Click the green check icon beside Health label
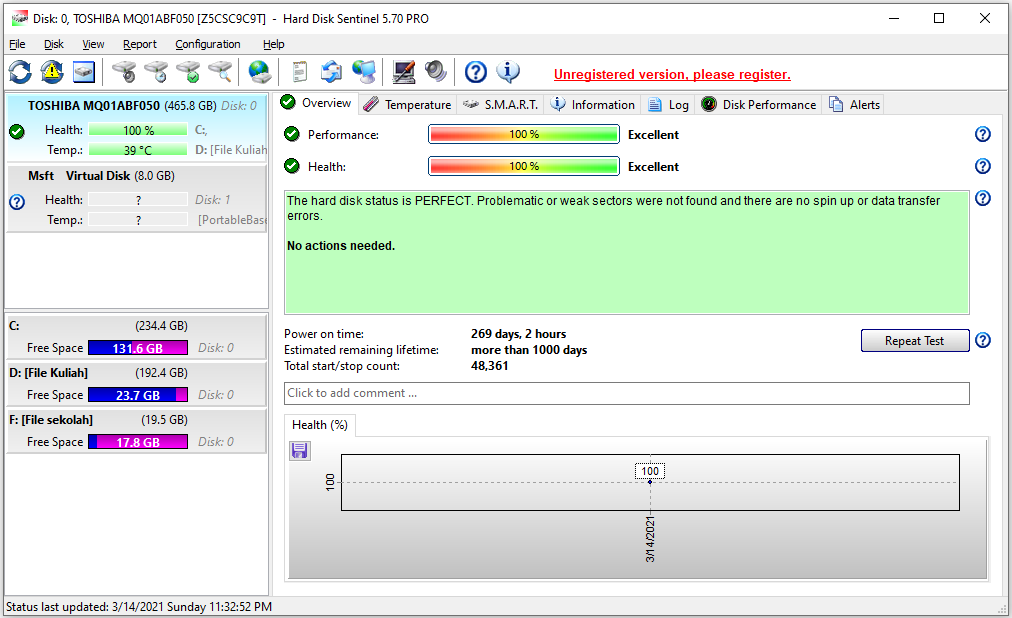This screenshot has height=618, width=1012. pos(292,166)
